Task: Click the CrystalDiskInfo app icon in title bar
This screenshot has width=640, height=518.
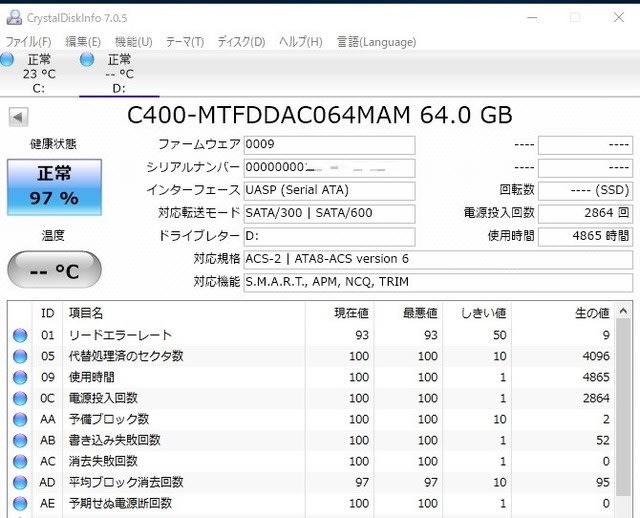Action: (14, 18)
